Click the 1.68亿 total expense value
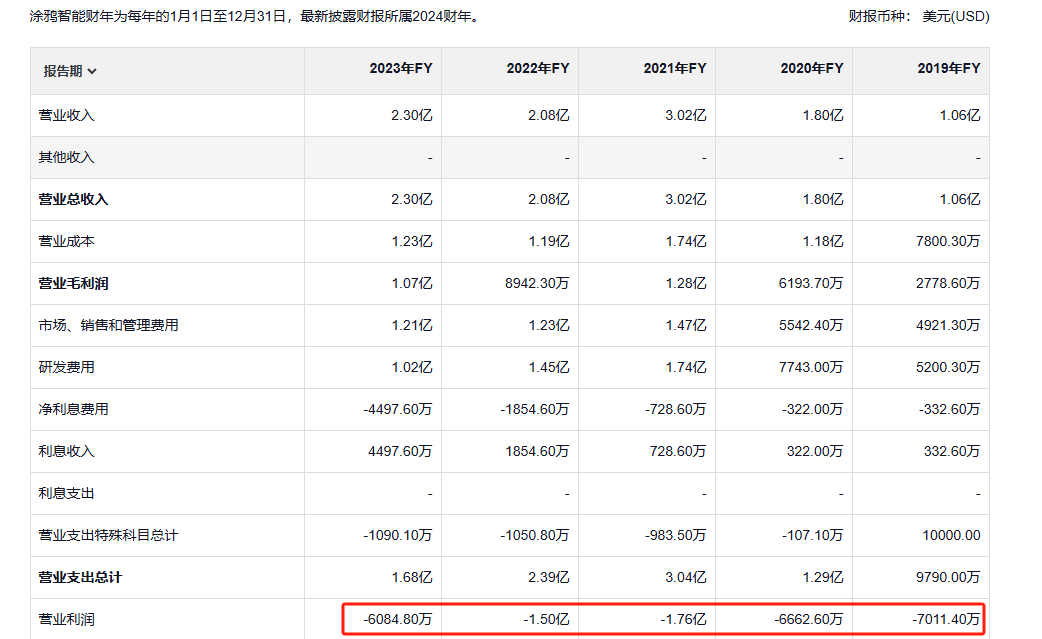This screenshot has width=1042, height=639. coord(412,577)
